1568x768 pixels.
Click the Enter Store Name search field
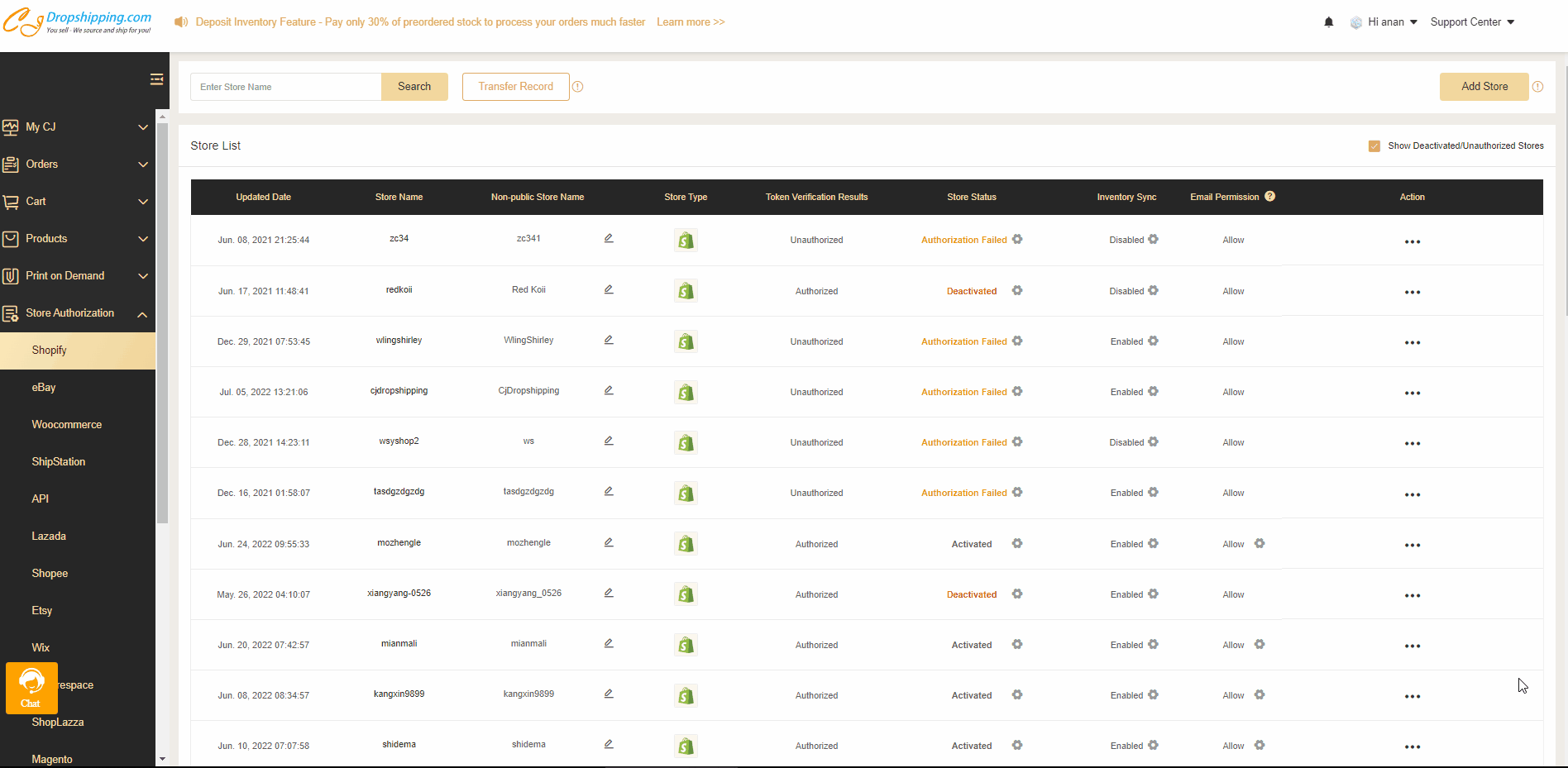285,87
